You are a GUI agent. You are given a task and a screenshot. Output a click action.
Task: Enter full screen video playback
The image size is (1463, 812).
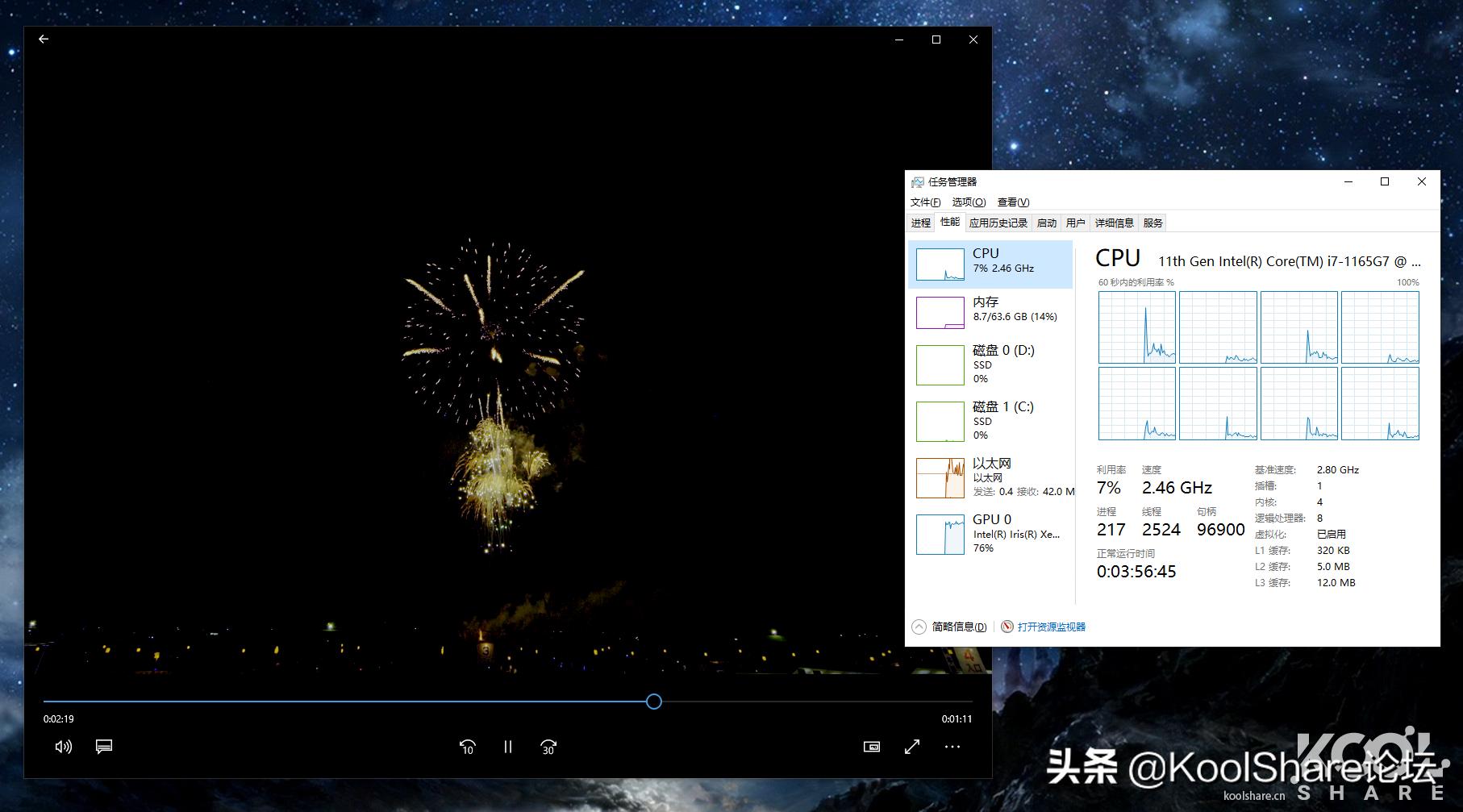912,747
